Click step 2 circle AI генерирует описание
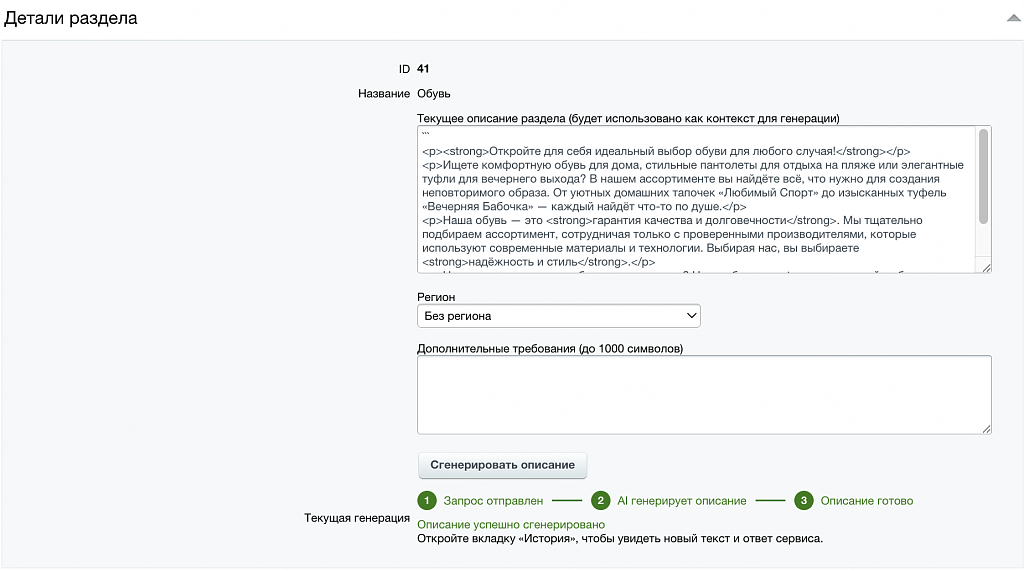This screenshot has height=571, width=1024. 600,500
